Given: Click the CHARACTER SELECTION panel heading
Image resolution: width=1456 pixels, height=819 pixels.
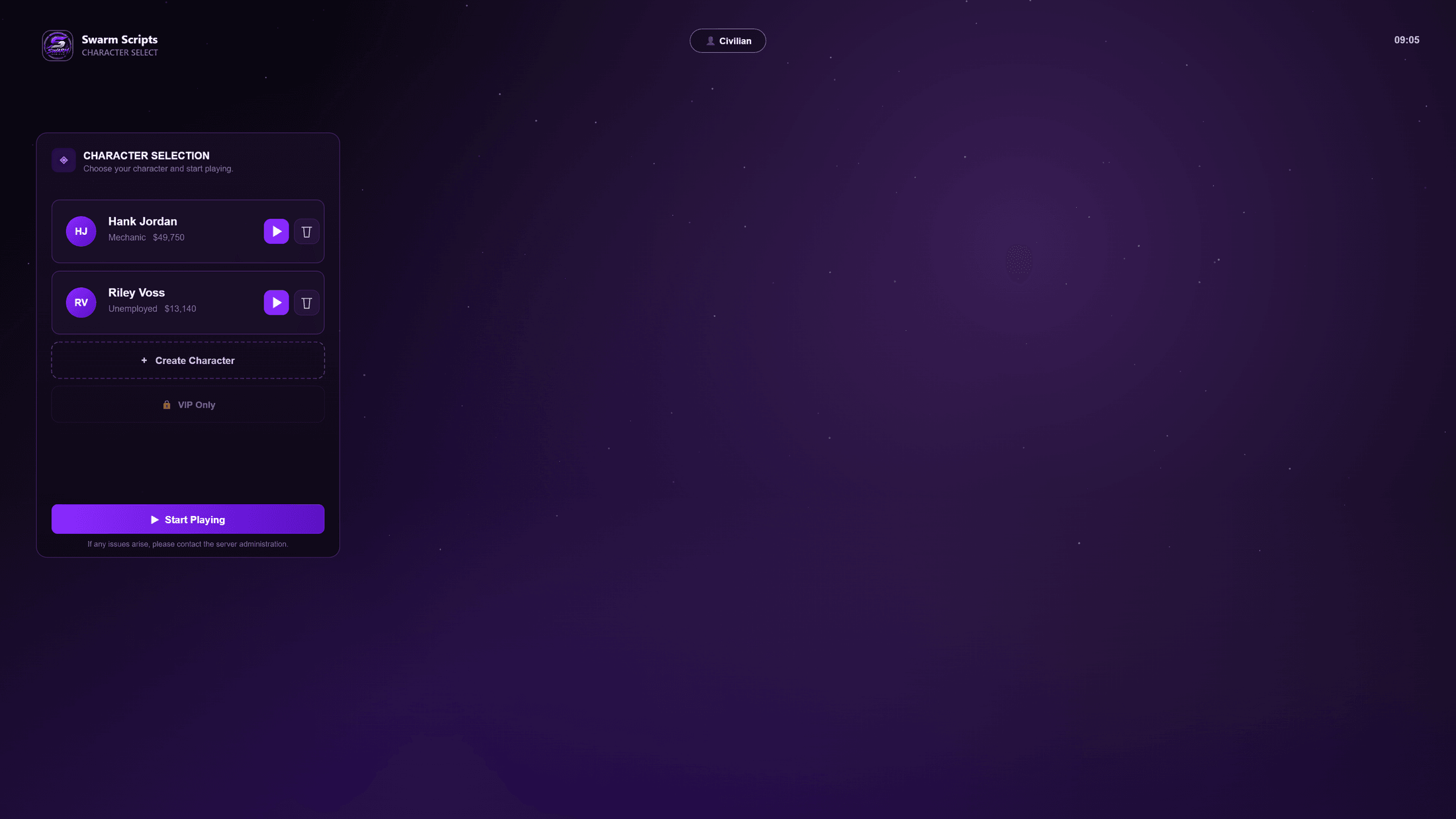Looking at the screenshot, I should [146, 156].
